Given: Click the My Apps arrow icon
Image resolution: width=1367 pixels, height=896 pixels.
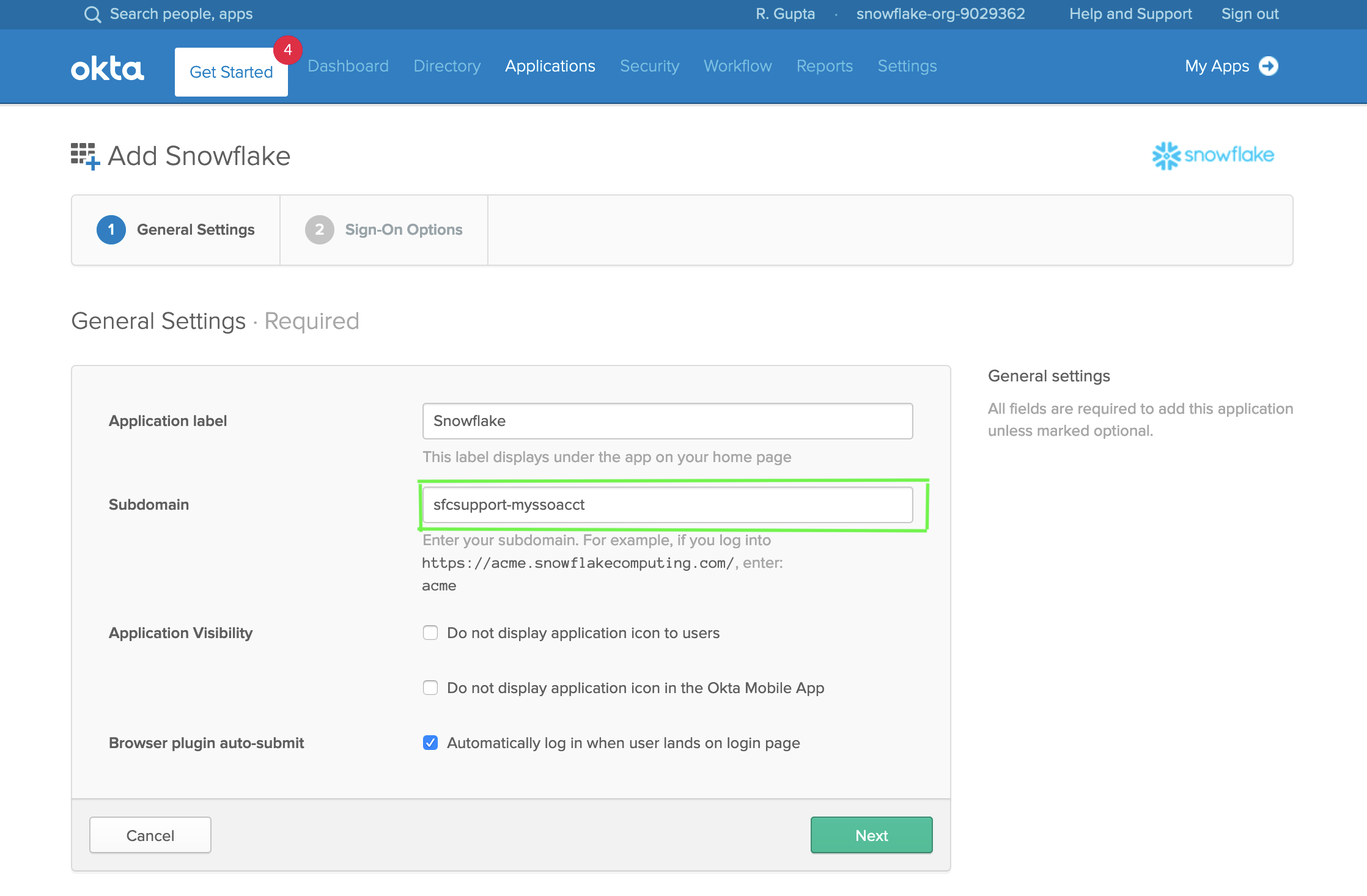Looking at the screenshot, I should pos(1270,66).
